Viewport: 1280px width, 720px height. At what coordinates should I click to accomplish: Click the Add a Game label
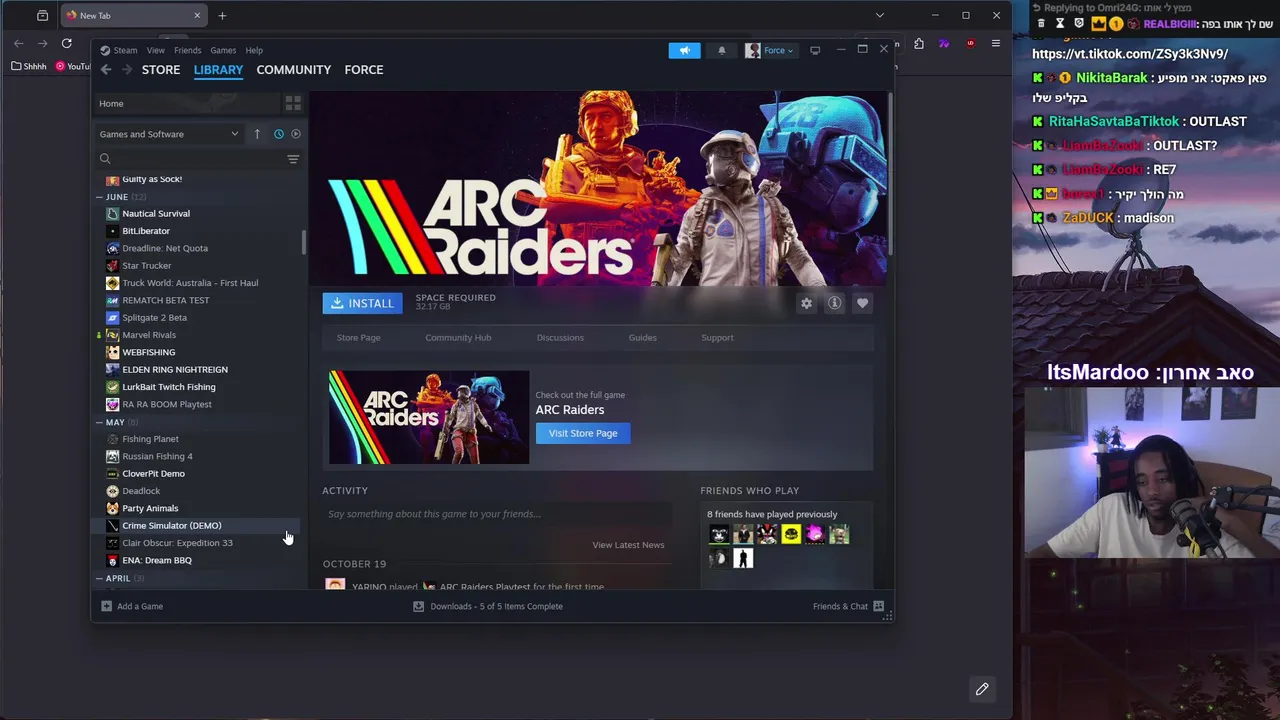coord(140,606)
